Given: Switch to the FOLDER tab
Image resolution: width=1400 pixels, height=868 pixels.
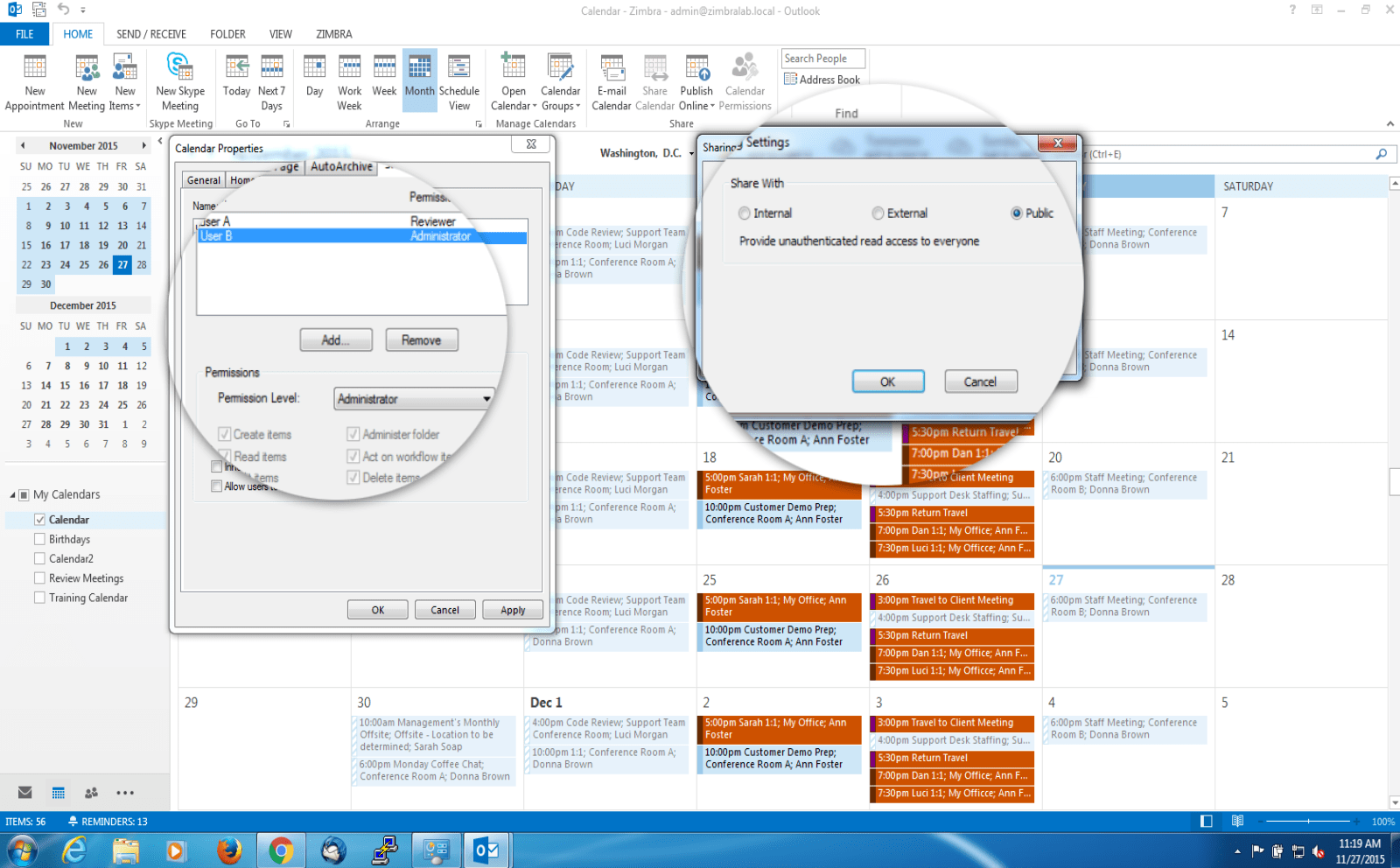Looking at the screenshot, I should [227, 34].
